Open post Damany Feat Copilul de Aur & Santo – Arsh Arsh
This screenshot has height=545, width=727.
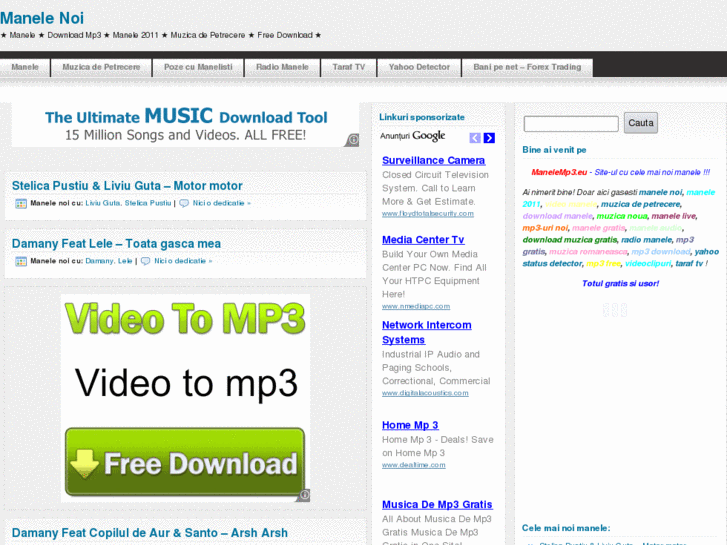150,533
